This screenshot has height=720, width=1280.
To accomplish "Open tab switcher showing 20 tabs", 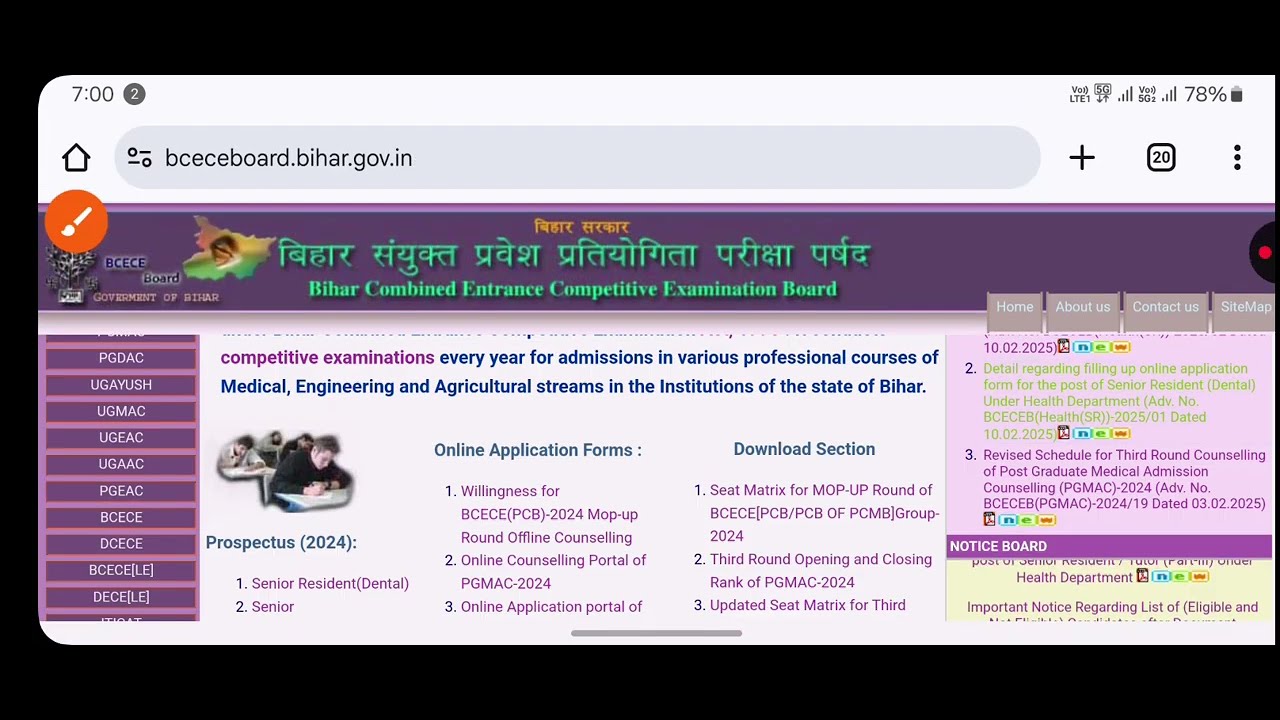I will point(1161,158).
